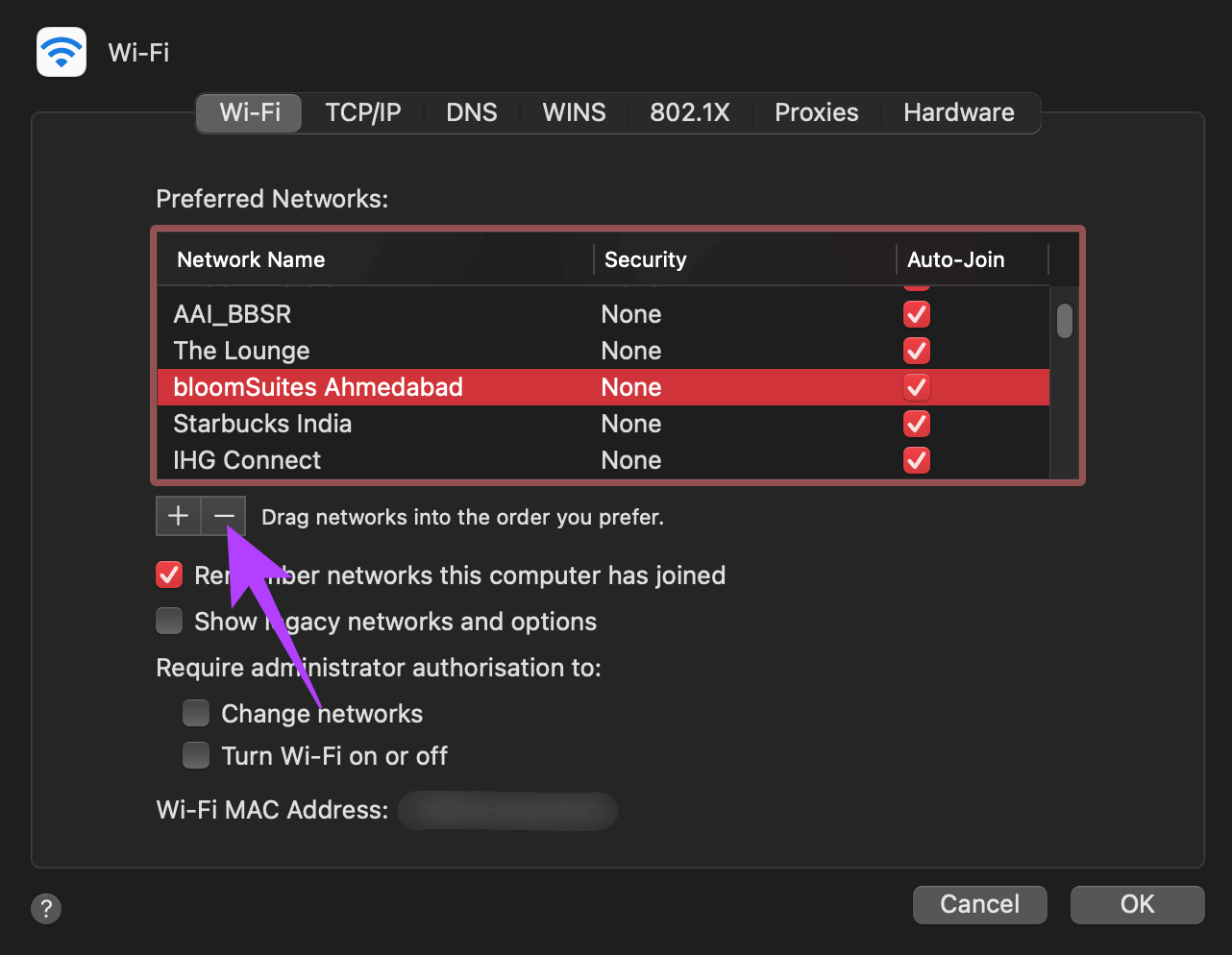Image resolution: width=1232 pixels, height=955 pixels.
Task: Switch to the TCP/IP tab
Action: 363,112
